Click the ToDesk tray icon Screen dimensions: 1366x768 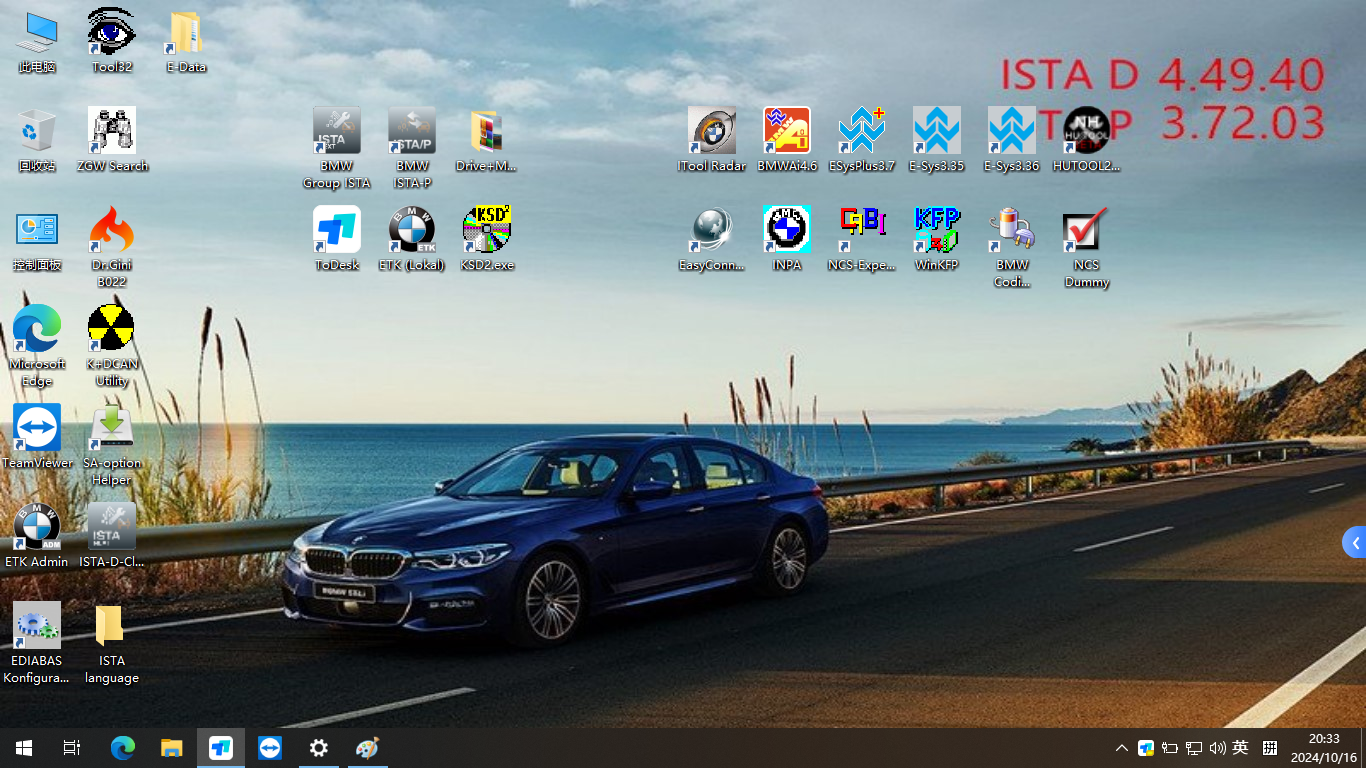[1146, 748]
